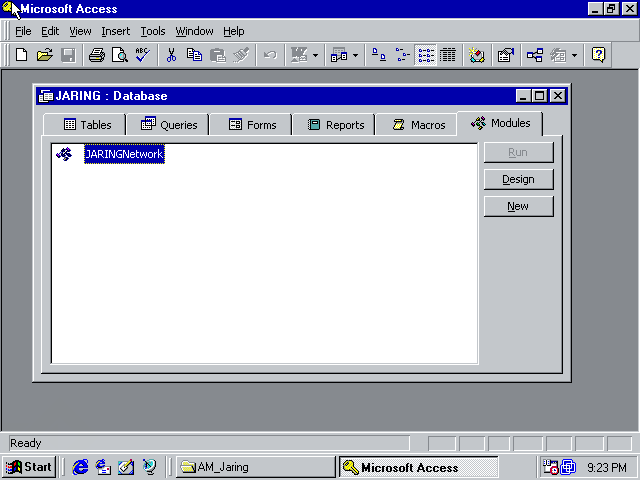Switch to Details view icon
This screenshot has height=480, width=640.
coord(448,55)
